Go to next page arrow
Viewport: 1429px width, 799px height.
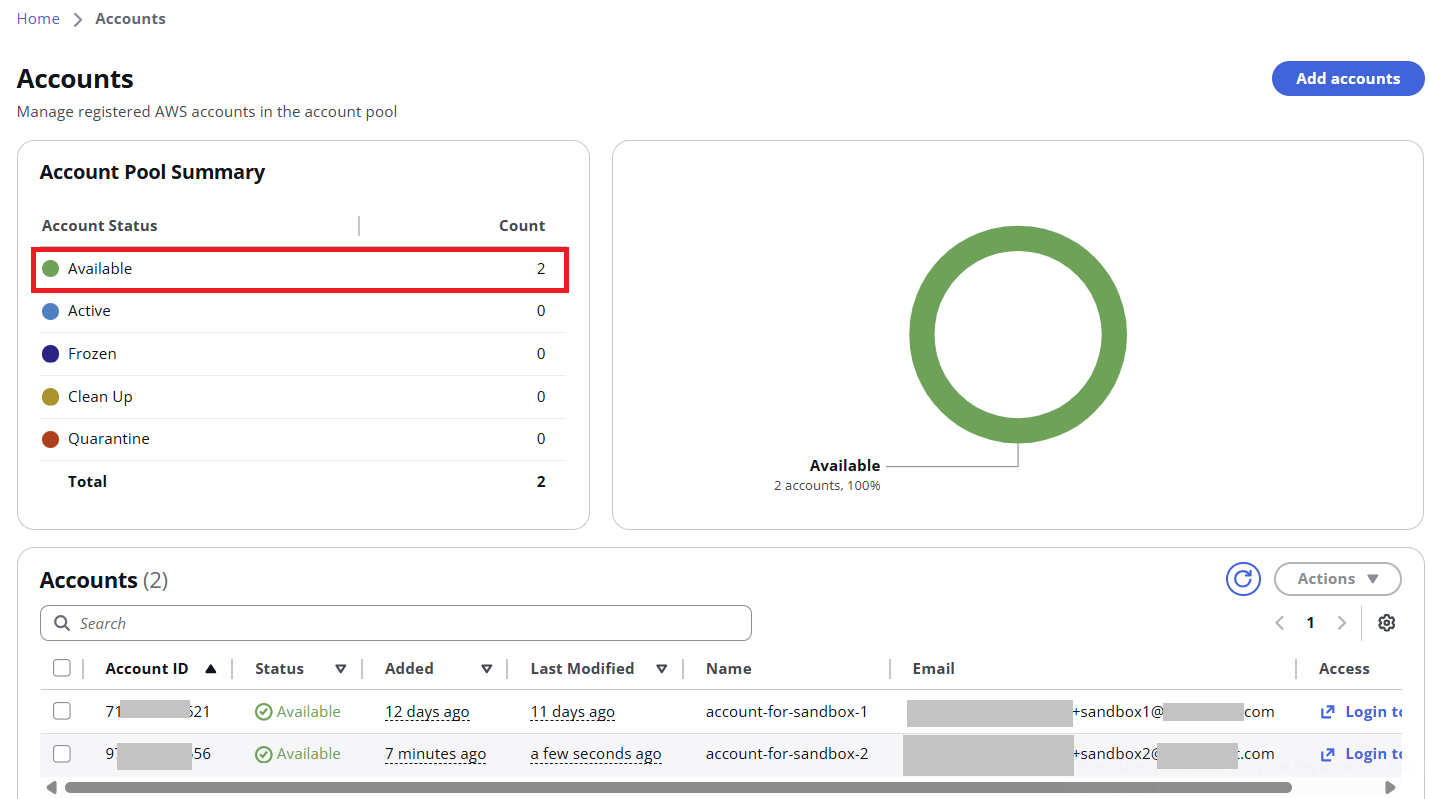click(1342, 623)
